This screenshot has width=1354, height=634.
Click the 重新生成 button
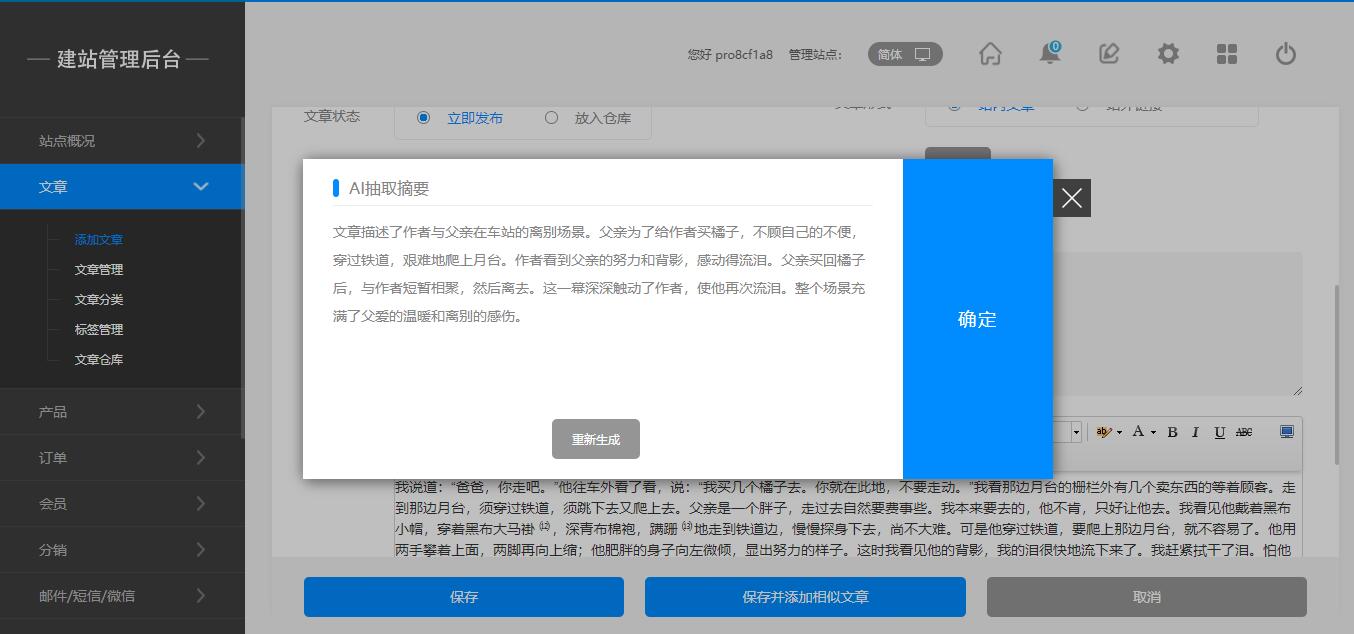pos(595,440)
